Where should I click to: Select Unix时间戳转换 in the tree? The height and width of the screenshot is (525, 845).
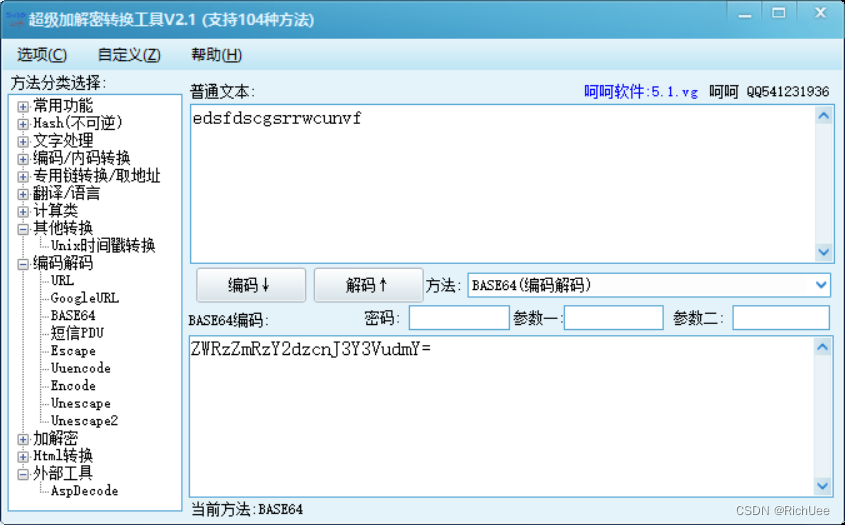coord(103,246)
